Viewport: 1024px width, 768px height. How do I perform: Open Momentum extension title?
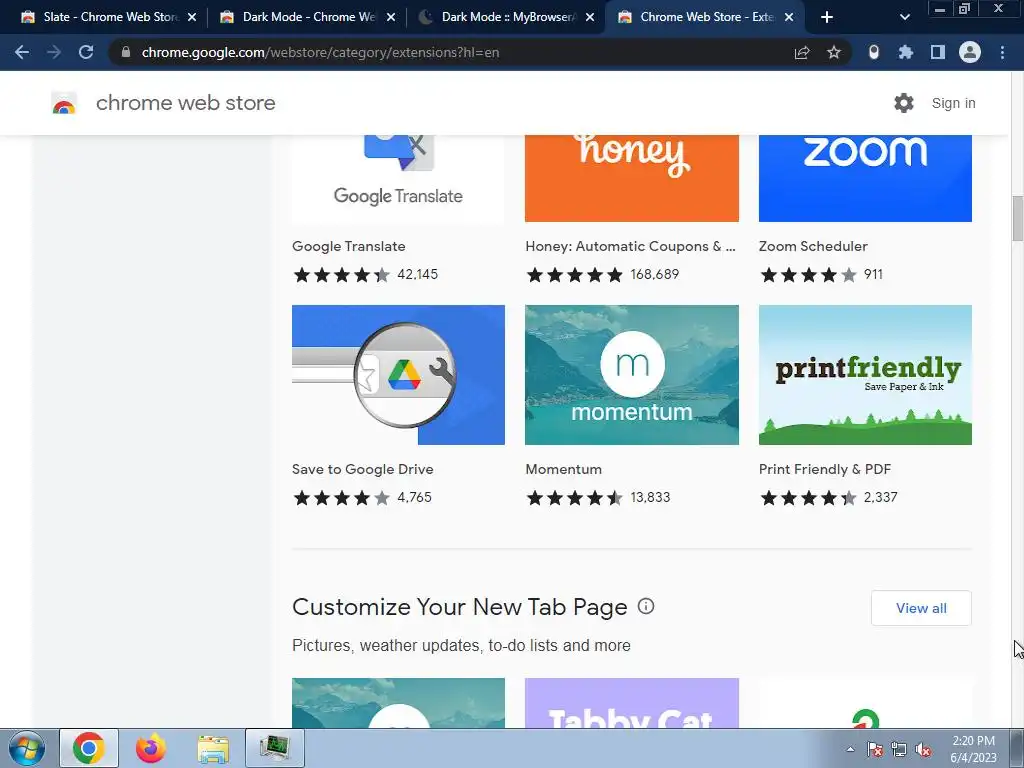[564, 469]
